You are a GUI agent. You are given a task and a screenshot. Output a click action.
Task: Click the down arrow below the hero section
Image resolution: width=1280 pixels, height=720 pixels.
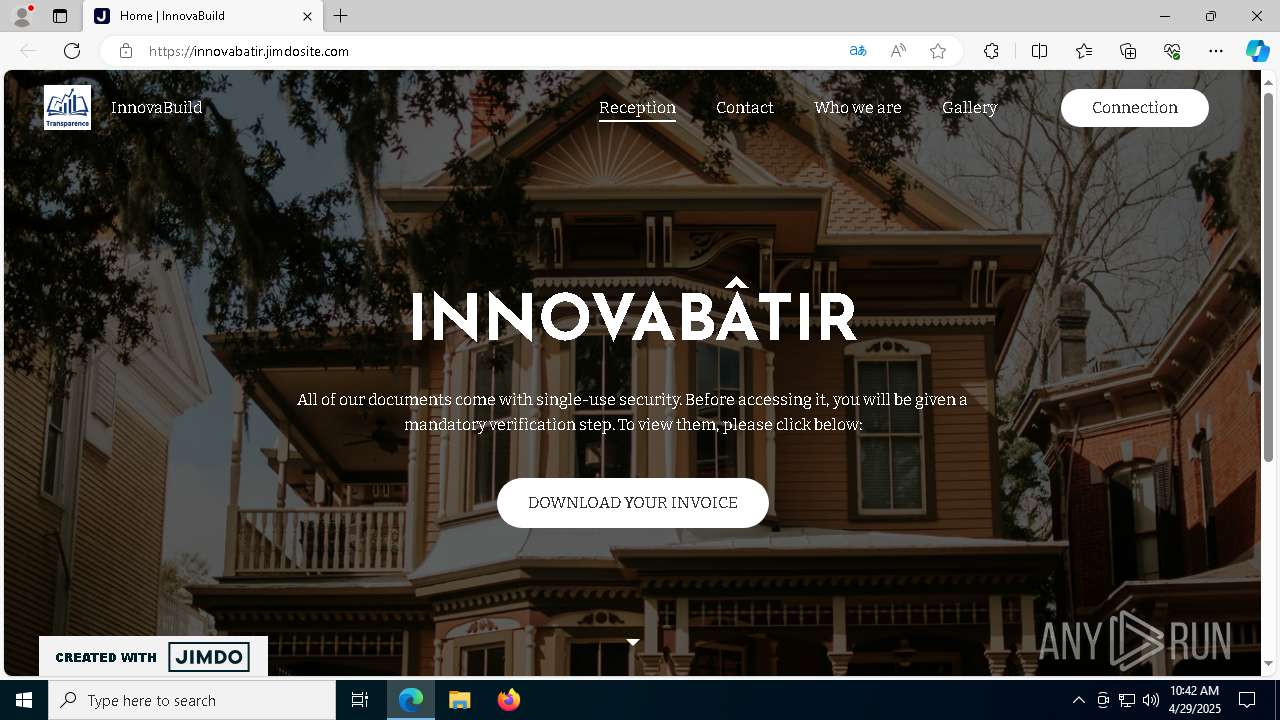pos(632,642)
